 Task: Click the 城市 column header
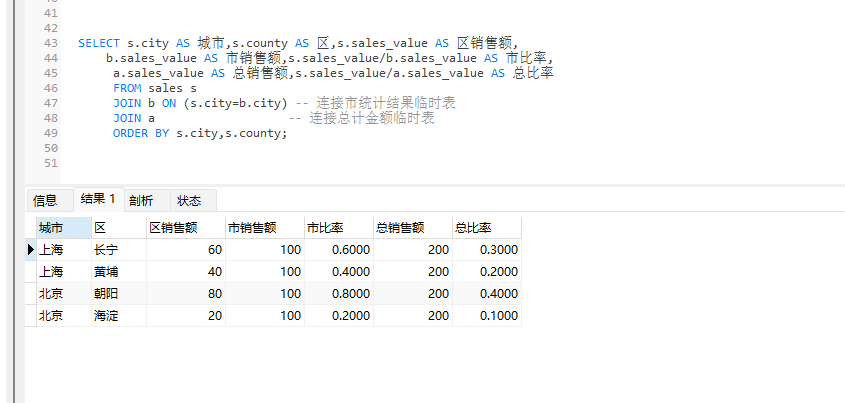pyautogui.click(x=64, y=228)
